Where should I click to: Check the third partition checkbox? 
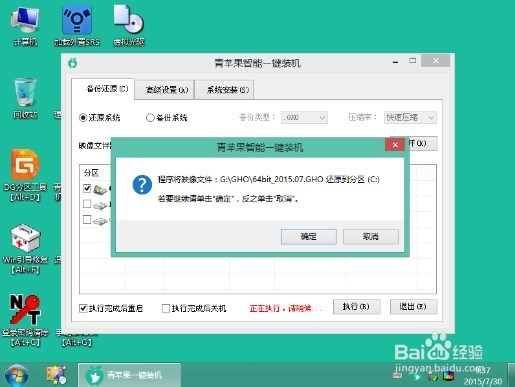(87, 219)
